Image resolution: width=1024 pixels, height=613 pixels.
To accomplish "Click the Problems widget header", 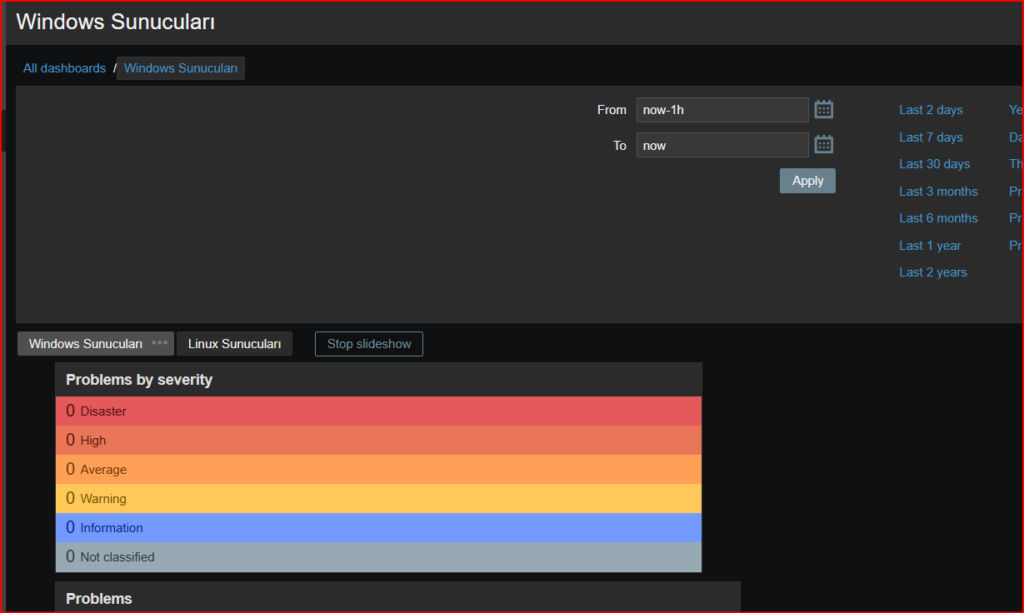I will (398, 597).
